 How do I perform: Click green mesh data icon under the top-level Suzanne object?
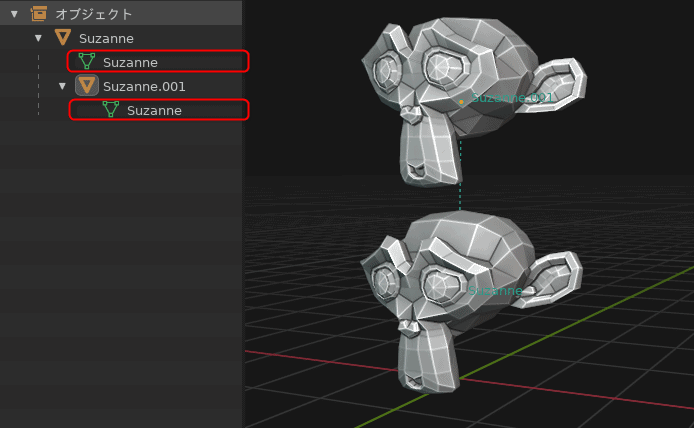coord(87,61)
